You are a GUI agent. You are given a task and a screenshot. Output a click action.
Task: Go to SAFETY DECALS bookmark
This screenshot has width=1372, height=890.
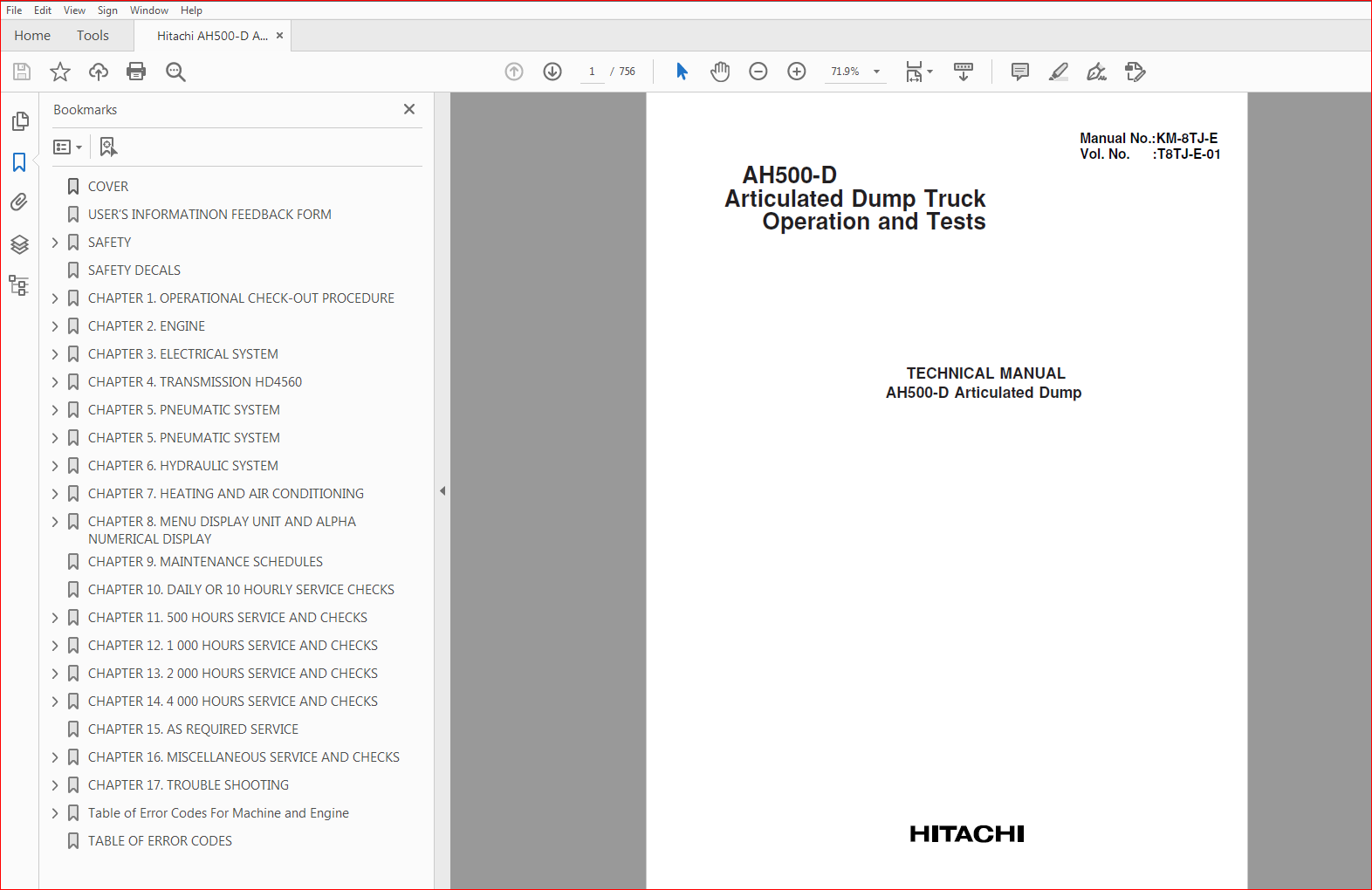pyautogui.click(x=134, y=270)
